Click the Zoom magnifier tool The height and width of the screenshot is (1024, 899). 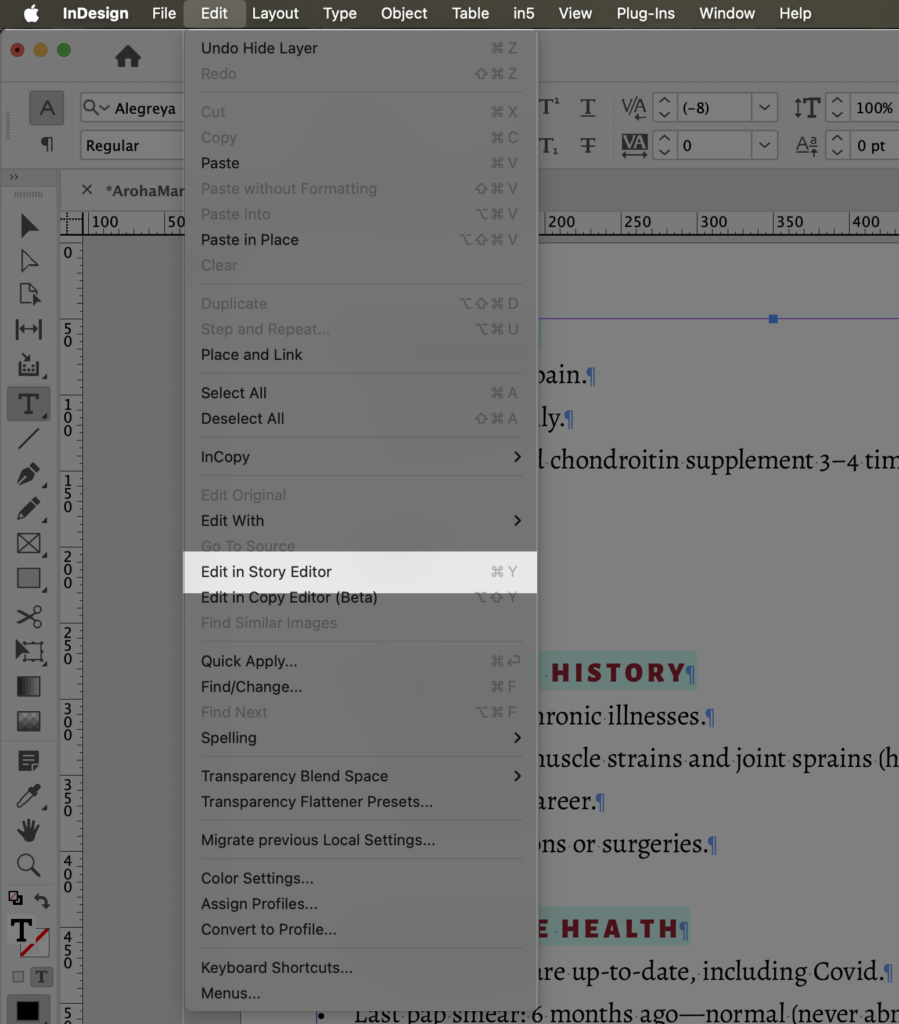pyautogui.click(x=29, y=865)
